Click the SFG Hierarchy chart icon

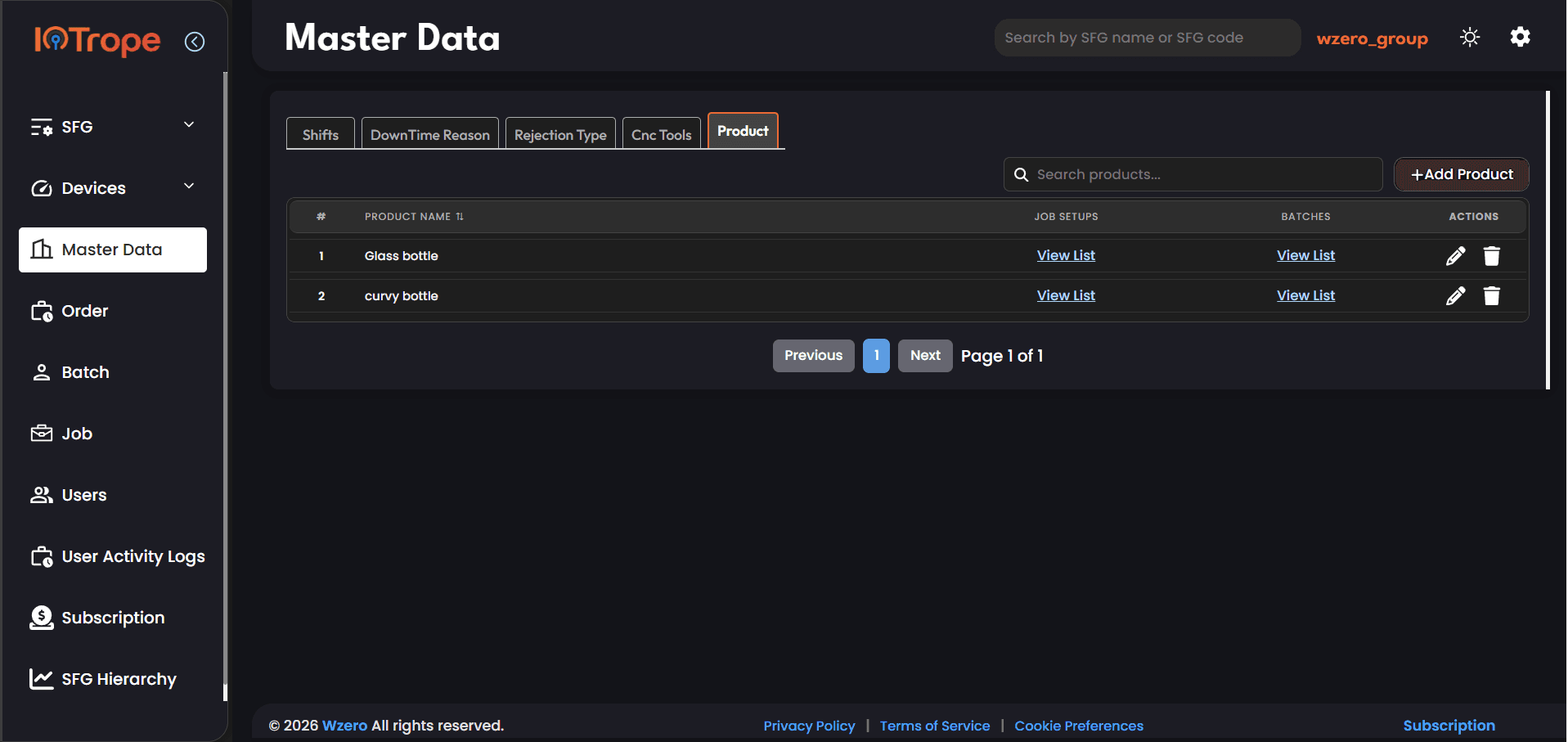[x=42, y=679]
